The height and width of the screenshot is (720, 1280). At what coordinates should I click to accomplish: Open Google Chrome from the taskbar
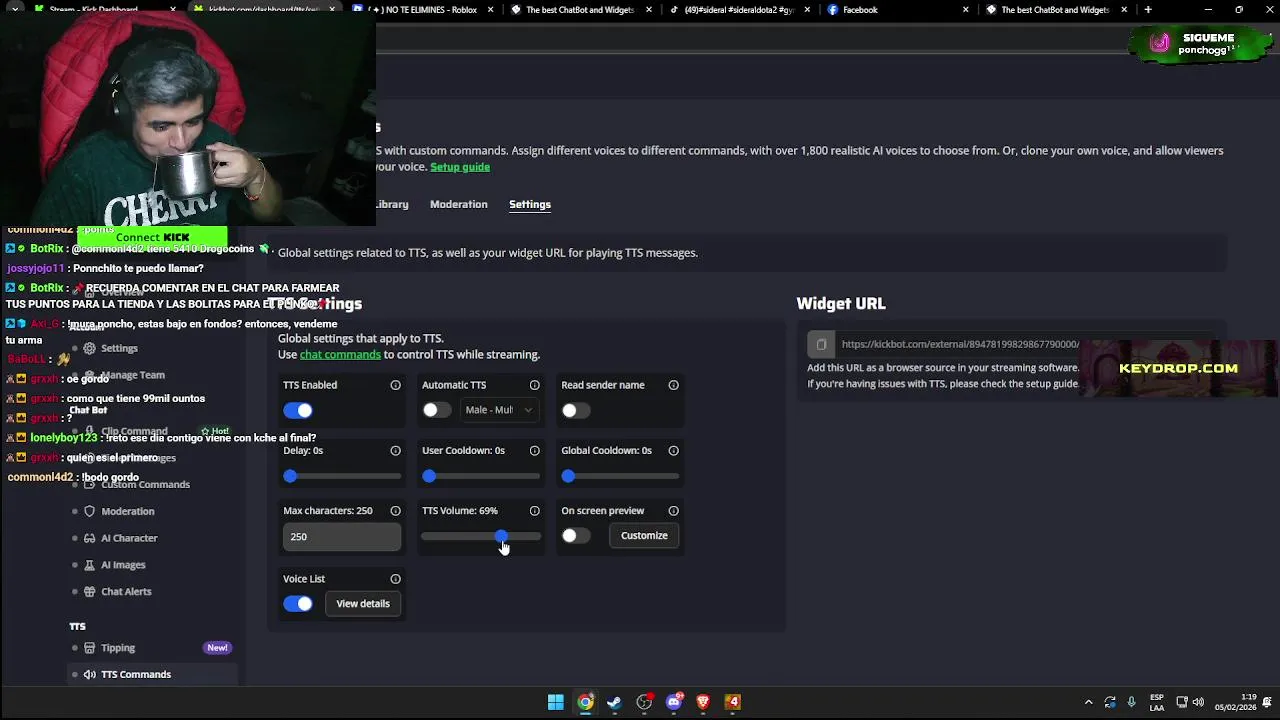(x=585, y=702)
